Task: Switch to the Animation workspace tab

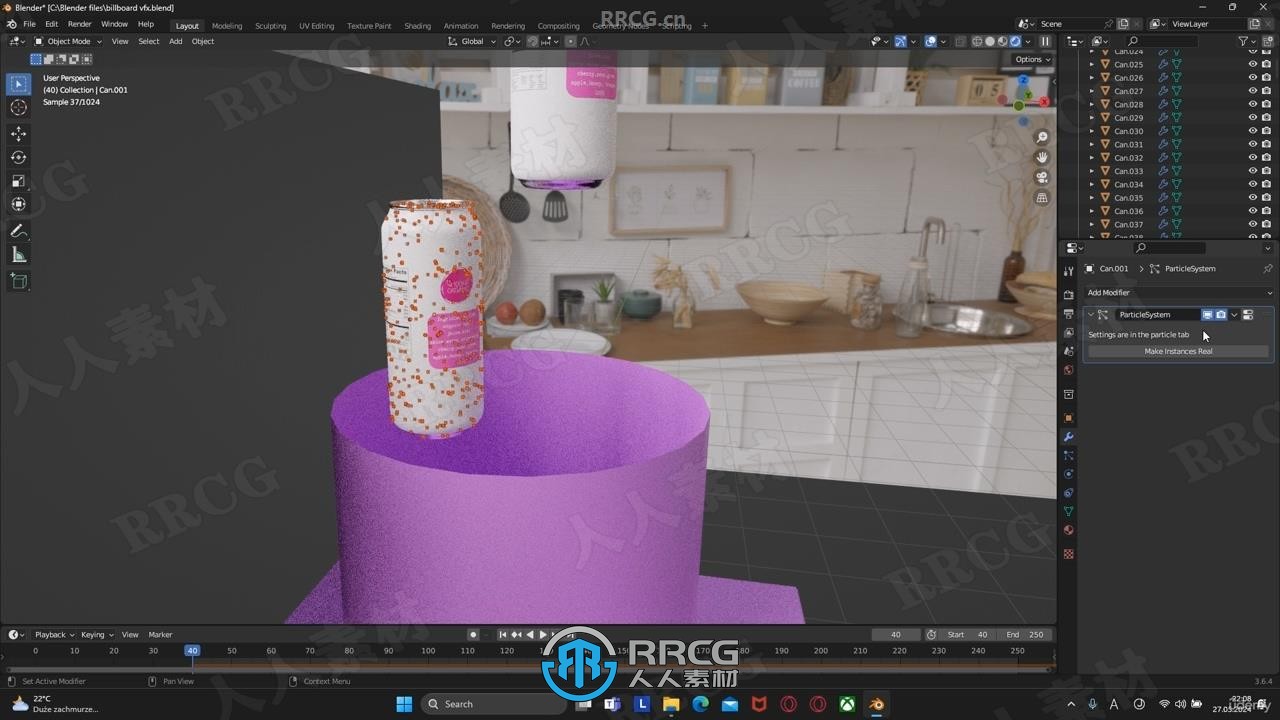Action: pos(461,26)
